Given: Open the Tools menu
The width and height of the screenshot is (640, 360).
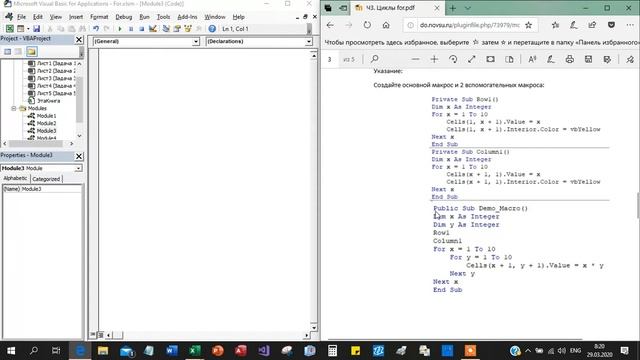Looking at the screenshot, I should [163, 17].
